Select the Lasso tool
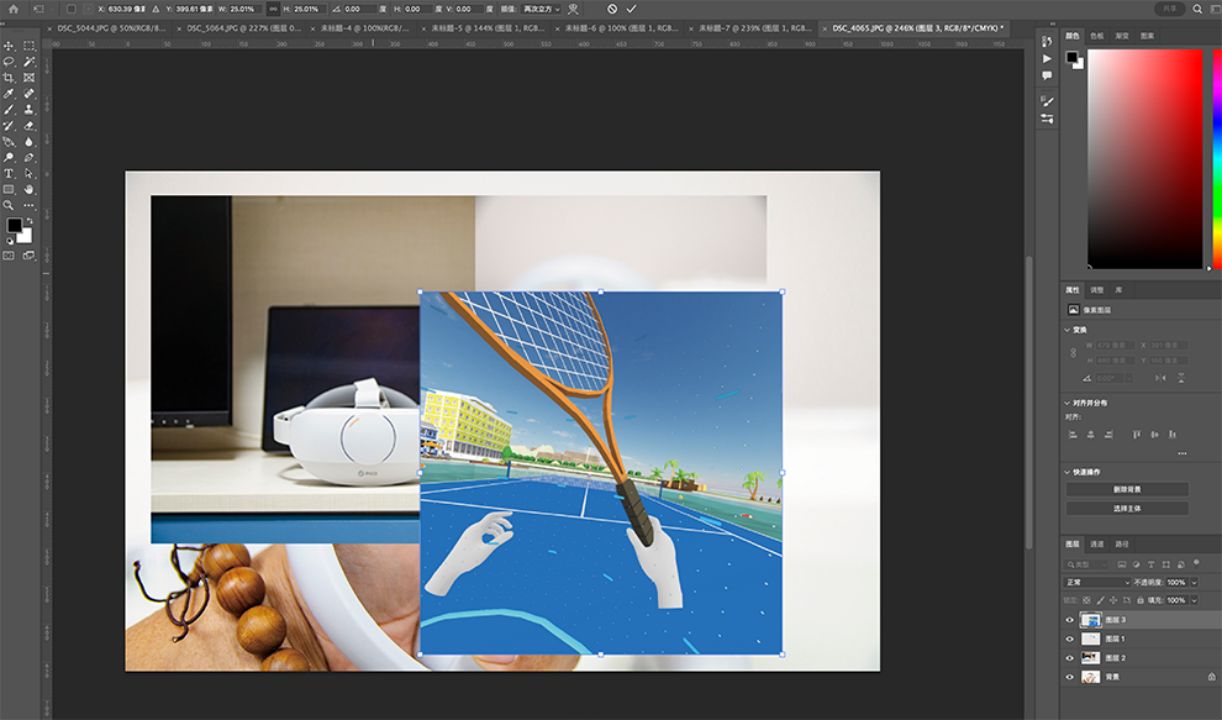Image resolution: width=1222 pixels, height=720 pixels. pyautogui.click(x=9, y=61)
